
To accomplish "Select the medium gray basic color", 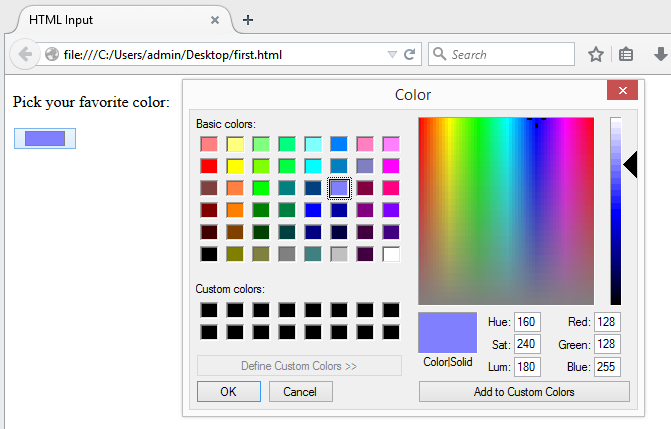I will [x=287, y=254].
